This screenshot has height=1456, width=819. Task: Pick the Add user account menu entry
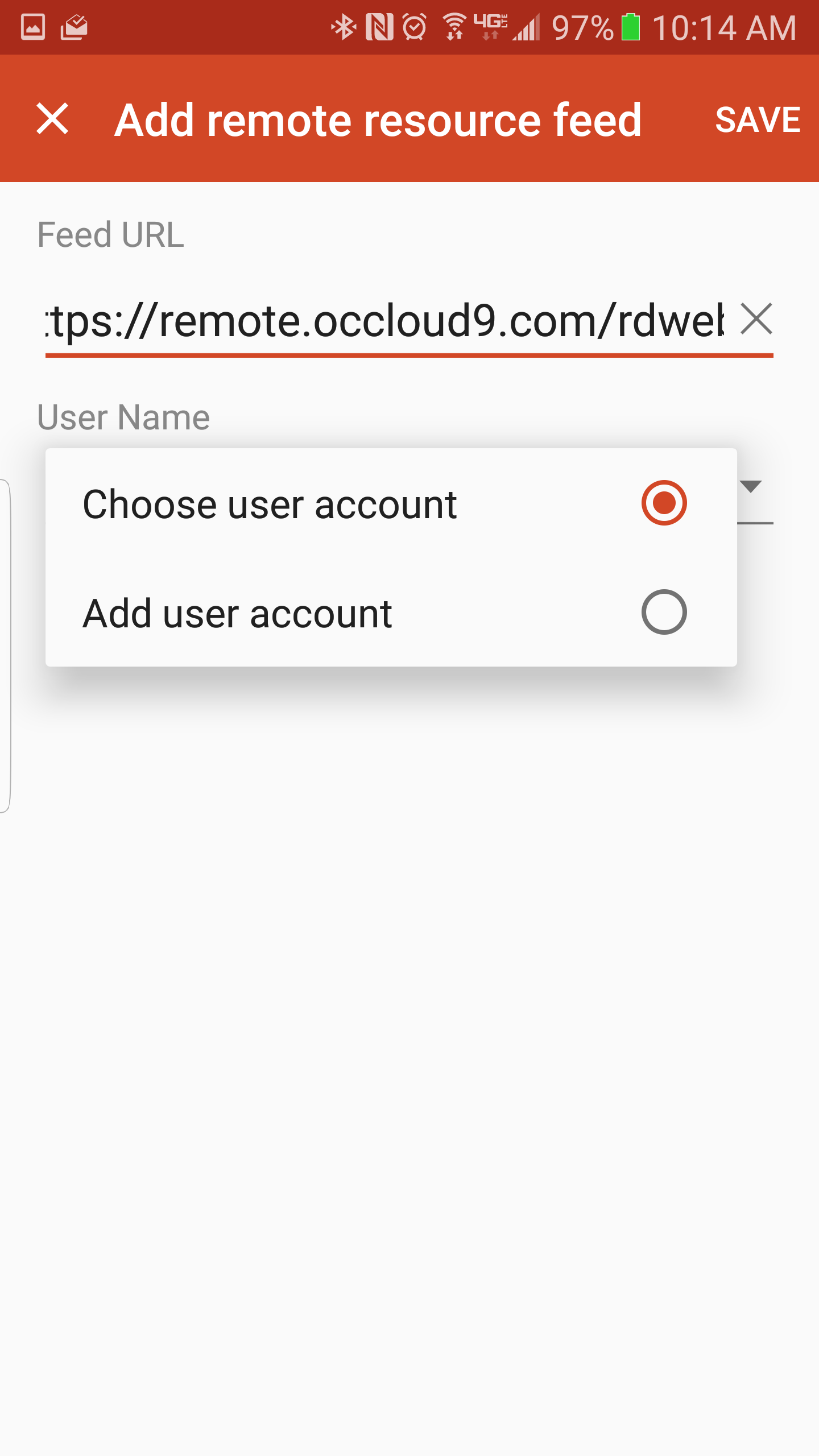pyautogui.click(x=391, y=613)
